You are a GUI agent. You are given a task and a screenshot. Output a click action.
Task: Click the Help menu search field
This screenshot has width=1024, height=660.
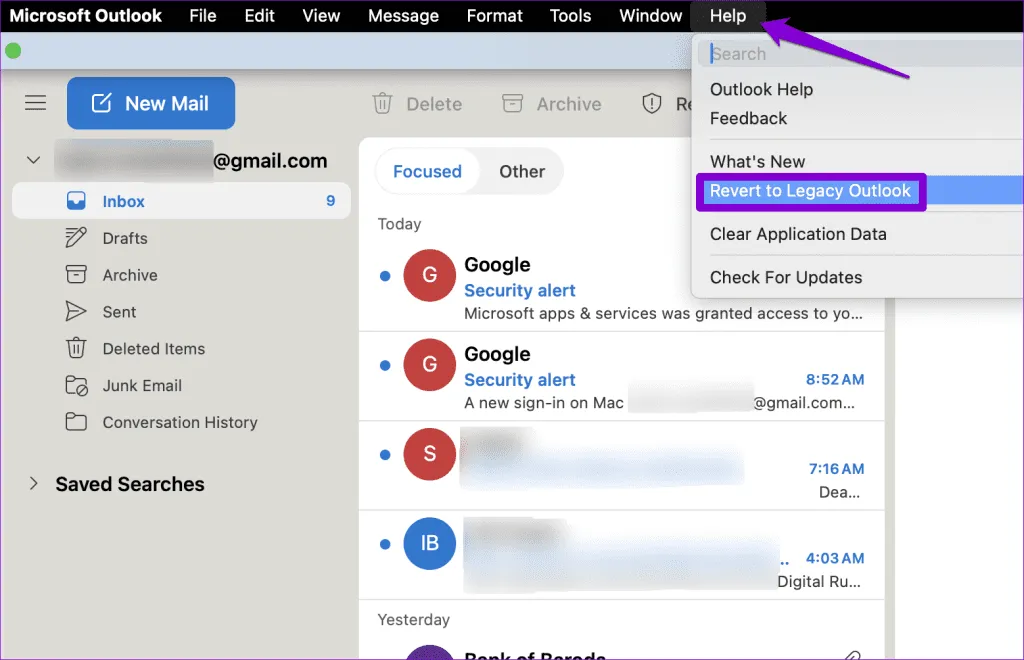(x=860, y=54)
